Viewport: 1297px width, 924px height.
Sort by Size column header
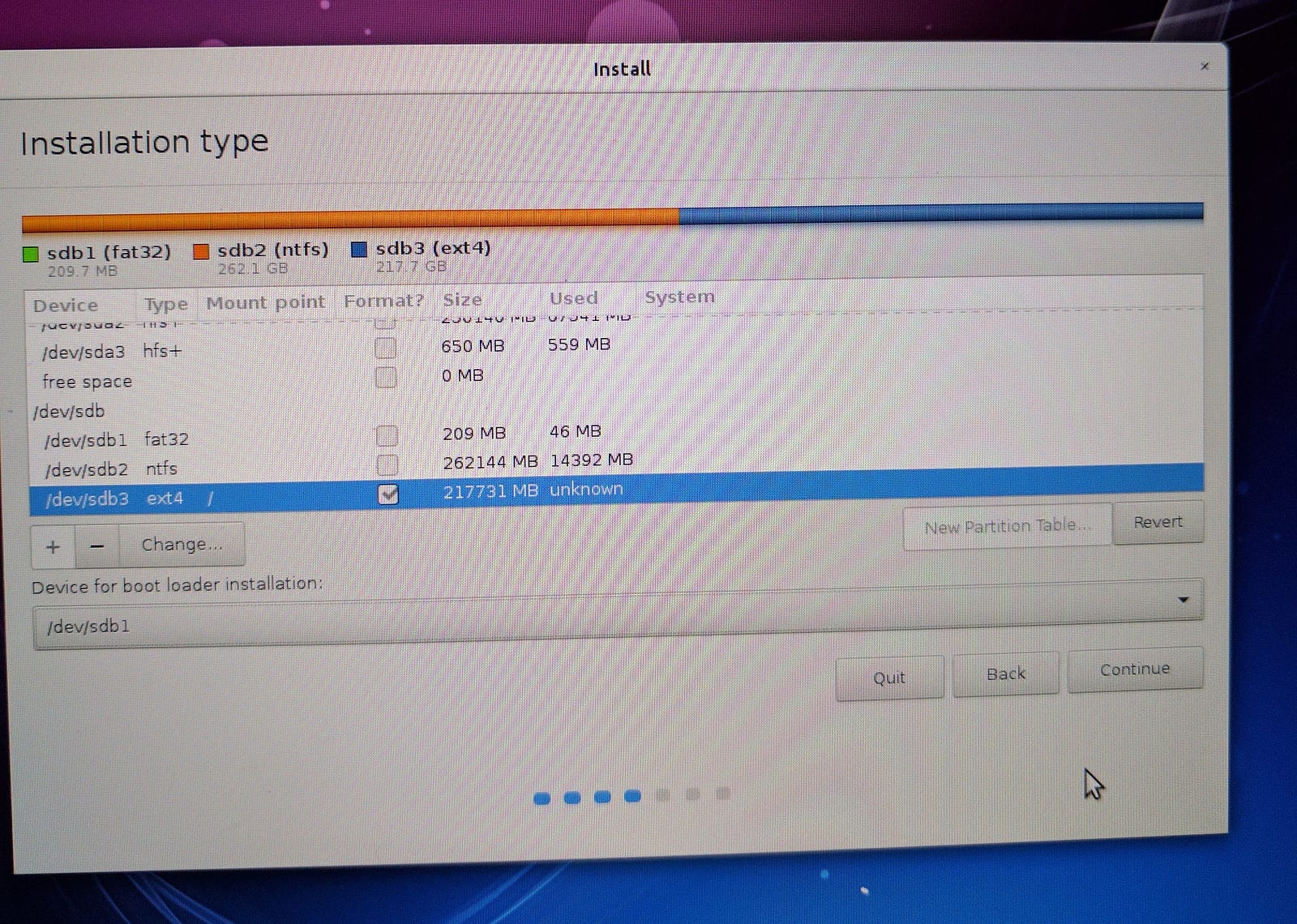pyautogui.click(x=462, y=299)
